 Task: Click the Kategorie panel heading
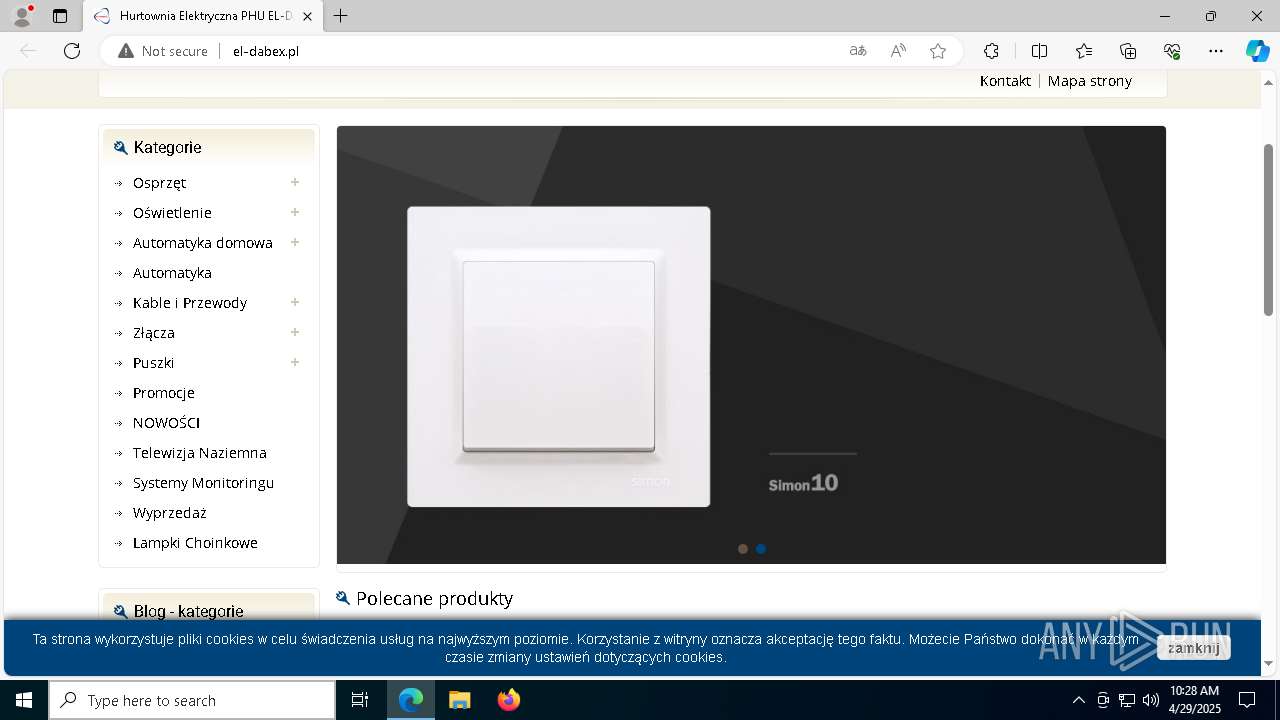(x=167, y=147)
